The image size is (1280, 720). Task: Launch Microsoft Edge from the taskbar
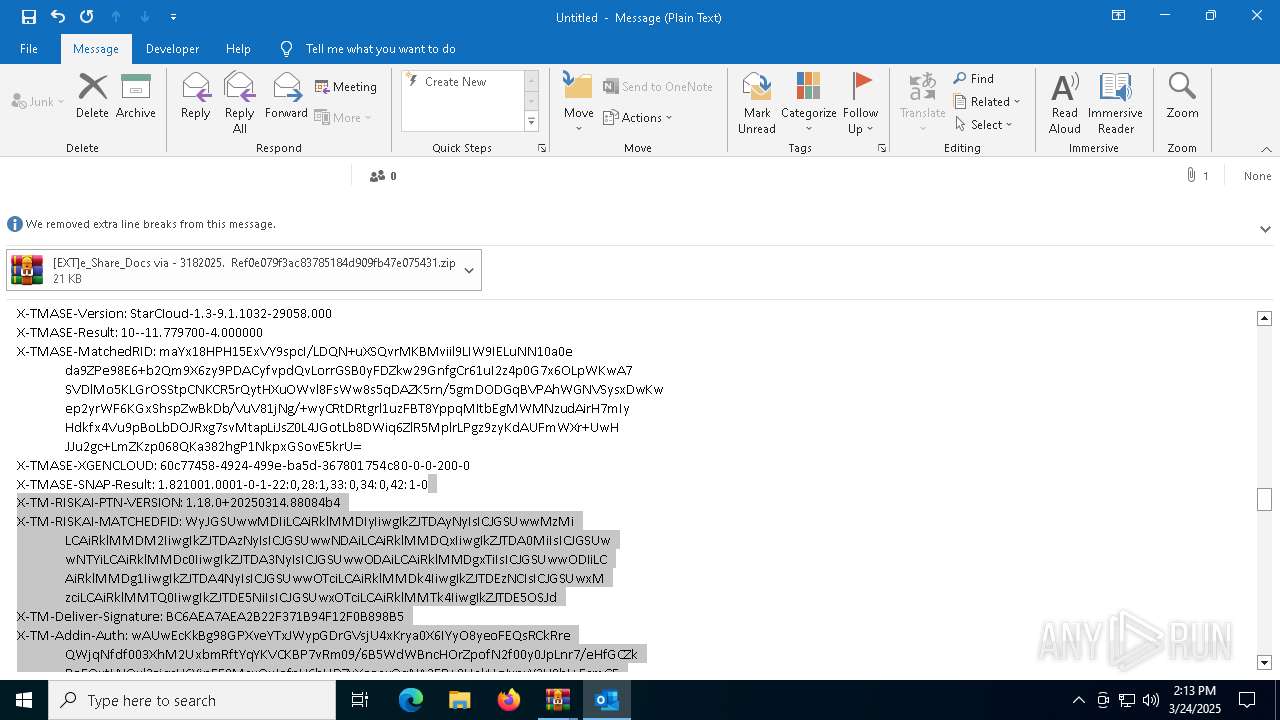click(411, 700)
